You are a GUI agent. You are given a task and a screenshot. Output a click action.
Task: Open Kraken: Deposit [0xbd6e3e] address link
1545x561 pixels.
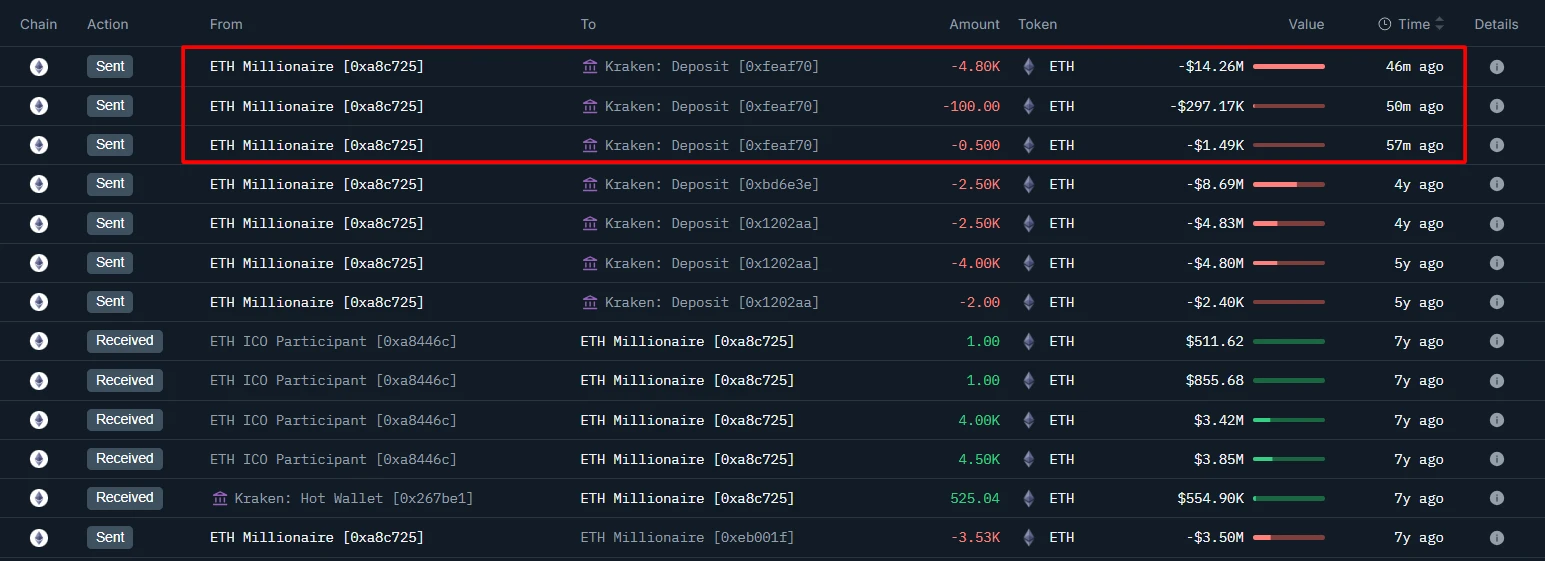tap(711, 184)
